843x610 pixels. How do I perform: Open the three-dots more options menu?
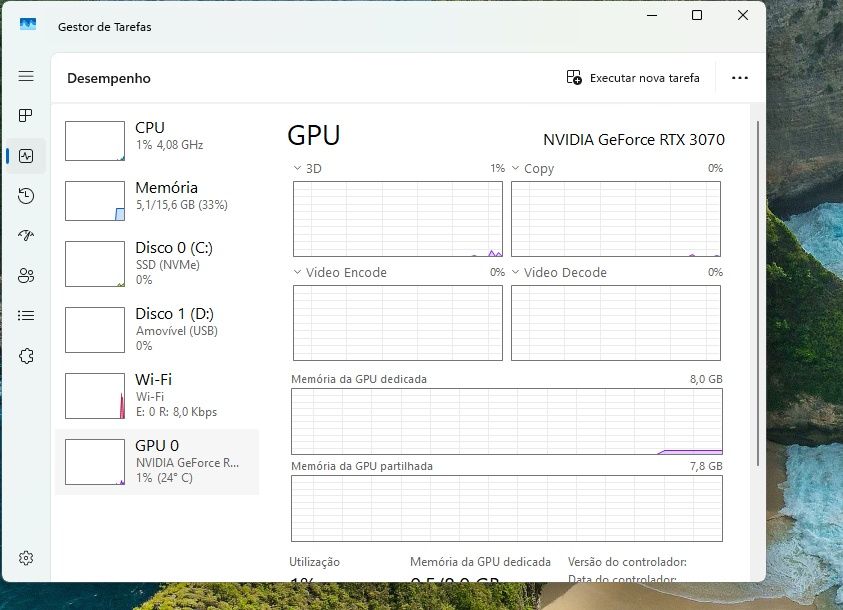(740, 78)
